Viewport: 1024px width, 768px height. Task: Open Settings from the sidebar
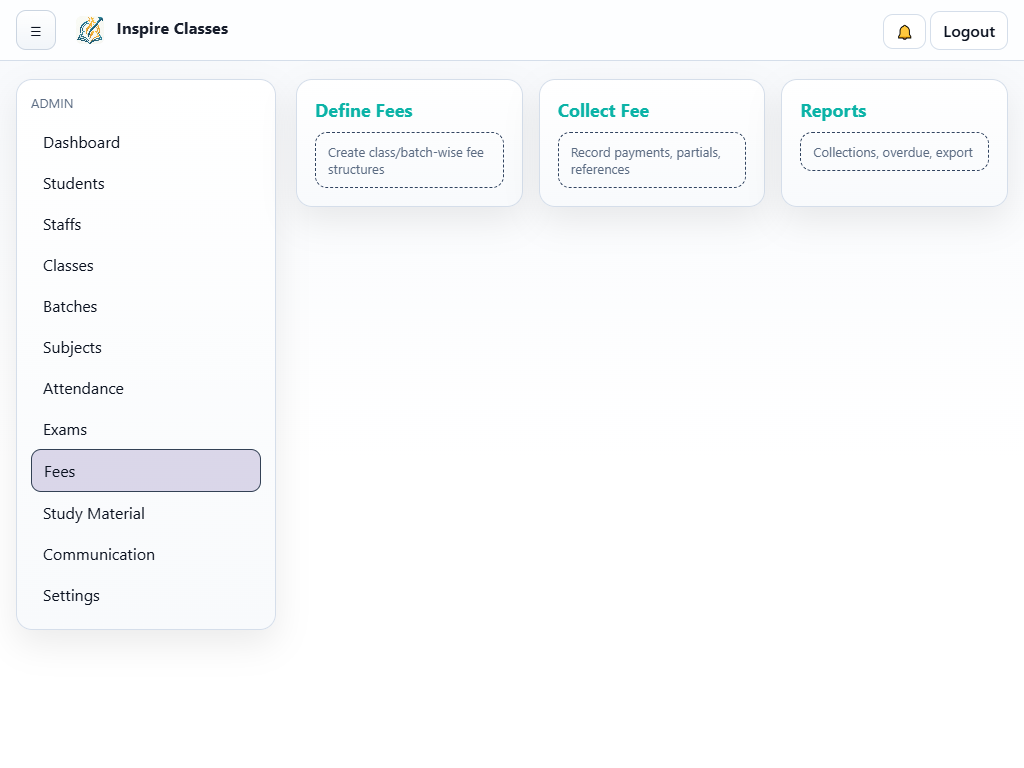click(x=71, y=595)
